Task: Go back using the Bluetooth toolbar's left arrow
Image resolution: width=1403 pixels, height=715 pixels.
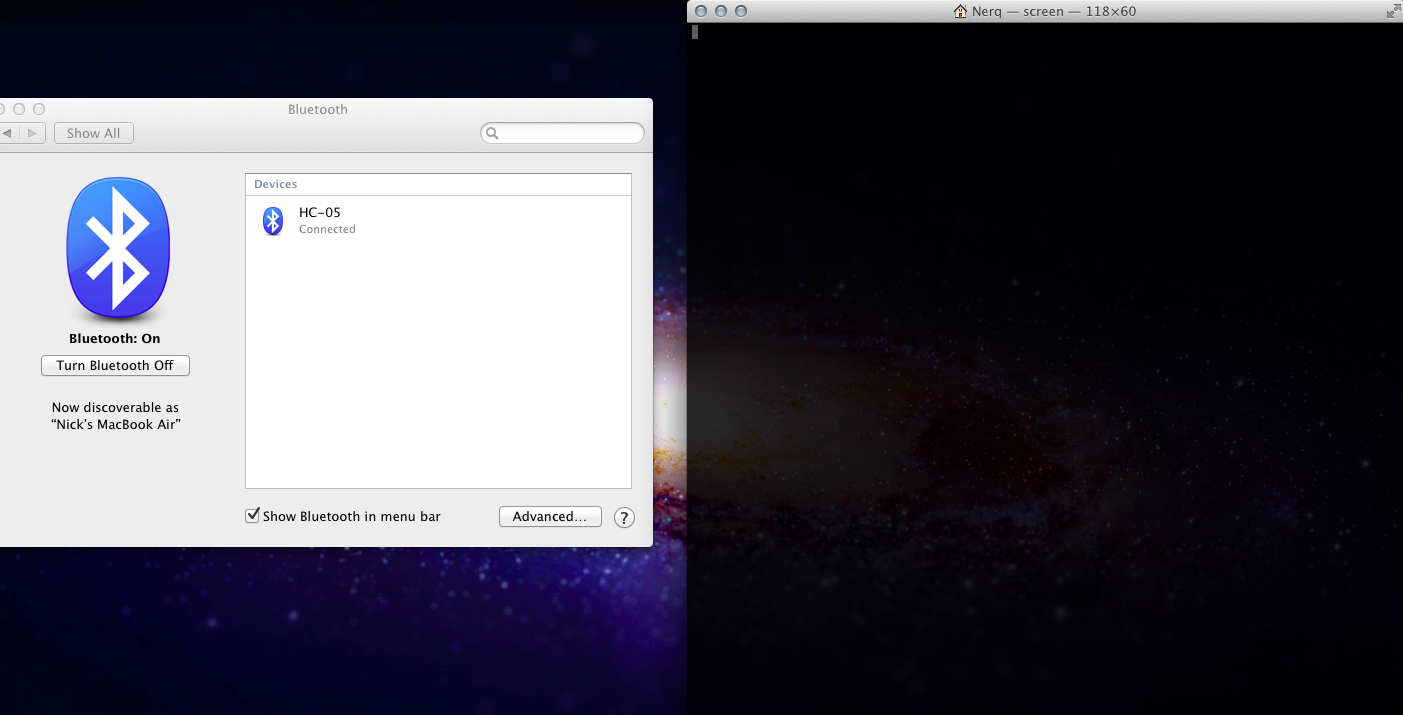Action: click(x=9, y=133)
